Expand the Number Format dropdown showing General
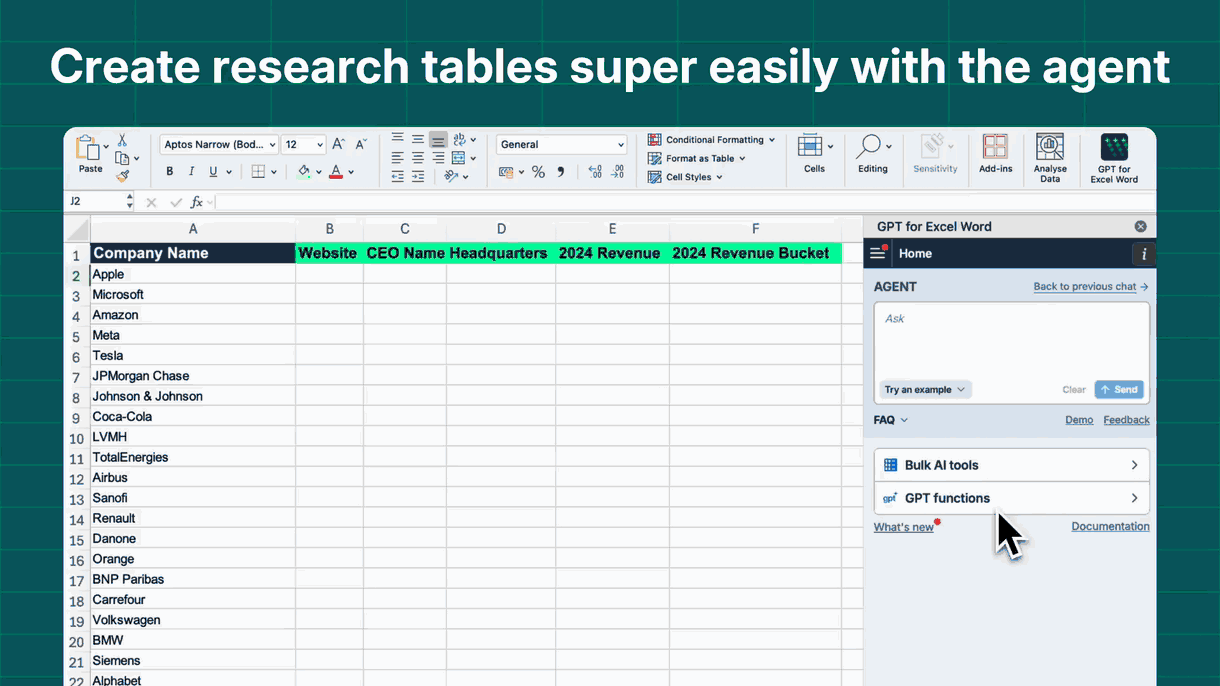 click(620, 144)
